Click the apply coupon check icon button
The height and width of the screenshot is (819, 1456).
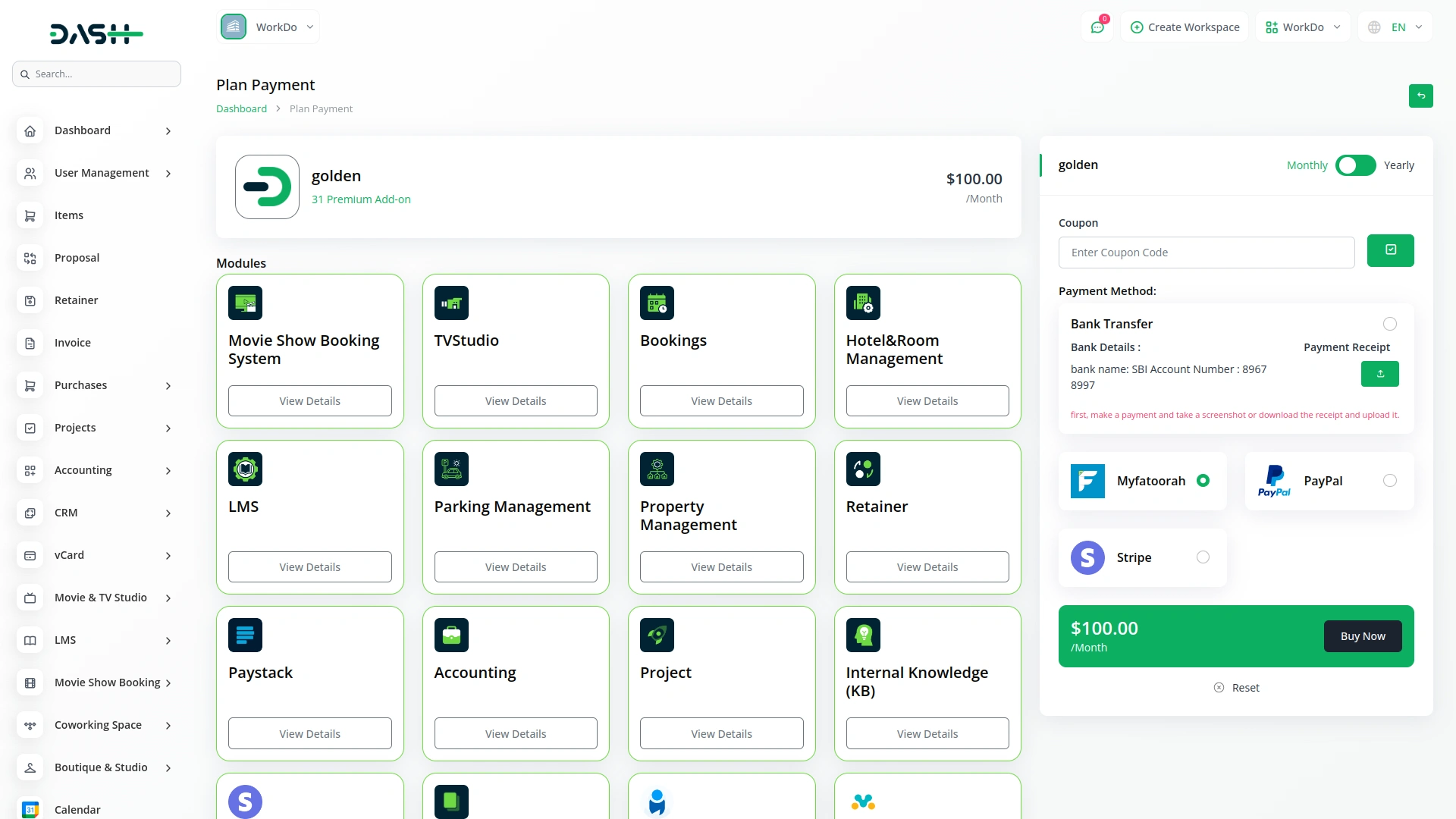point(1390,250)
